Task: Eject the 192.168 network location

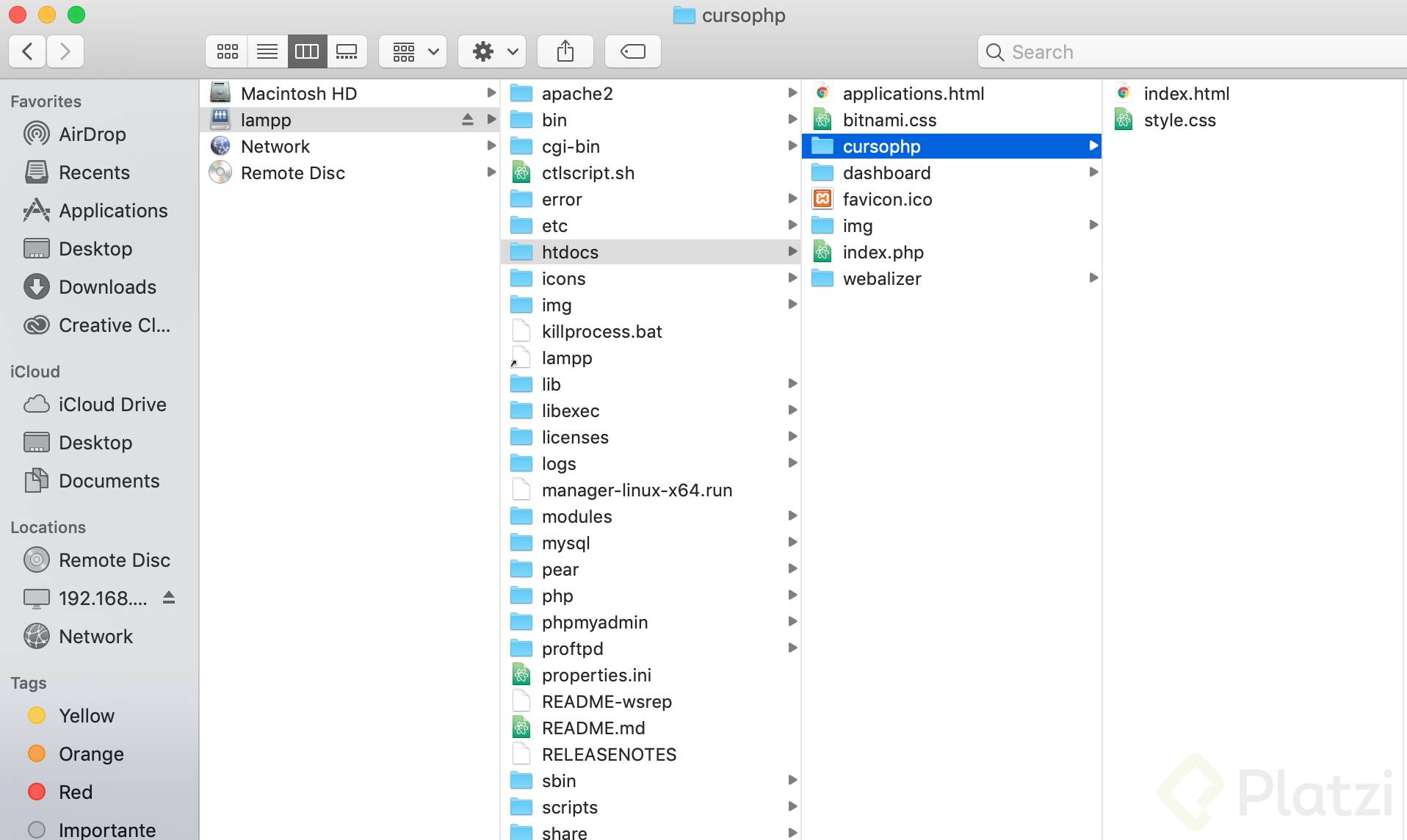Action: pos(169,598)
